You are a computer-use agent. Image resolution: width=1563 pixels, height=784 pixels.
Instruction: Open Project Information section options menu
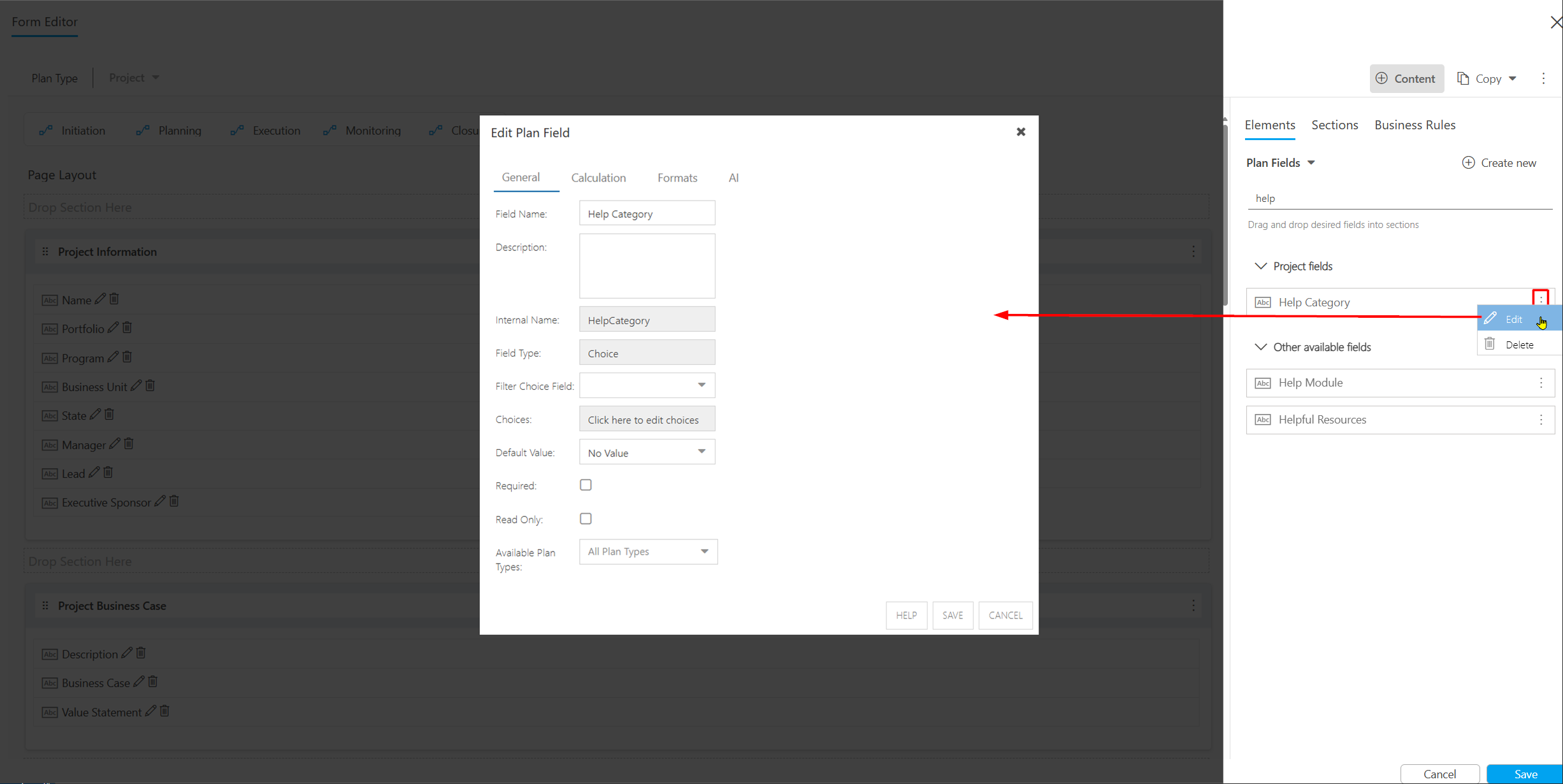pyautogui.click(x=1193, y=252)
